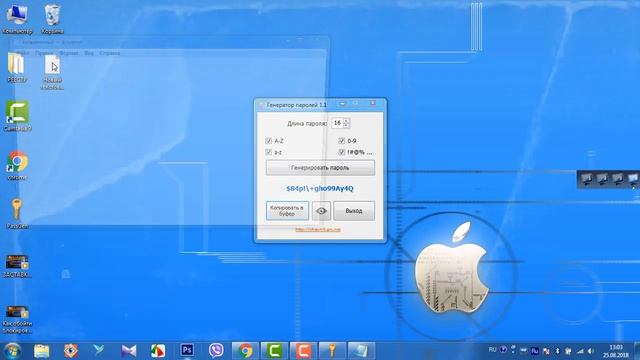Open the Компьютер desktop icon
The height and width of the screenshot is (360, 640).
coord(17,19)
